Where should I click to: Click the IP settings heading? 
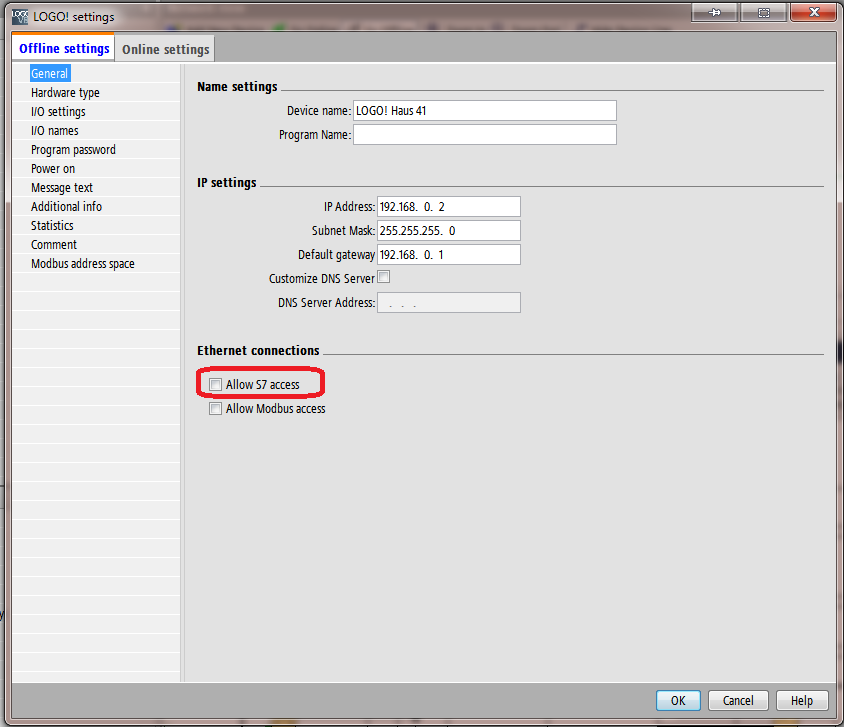[227, 182]
